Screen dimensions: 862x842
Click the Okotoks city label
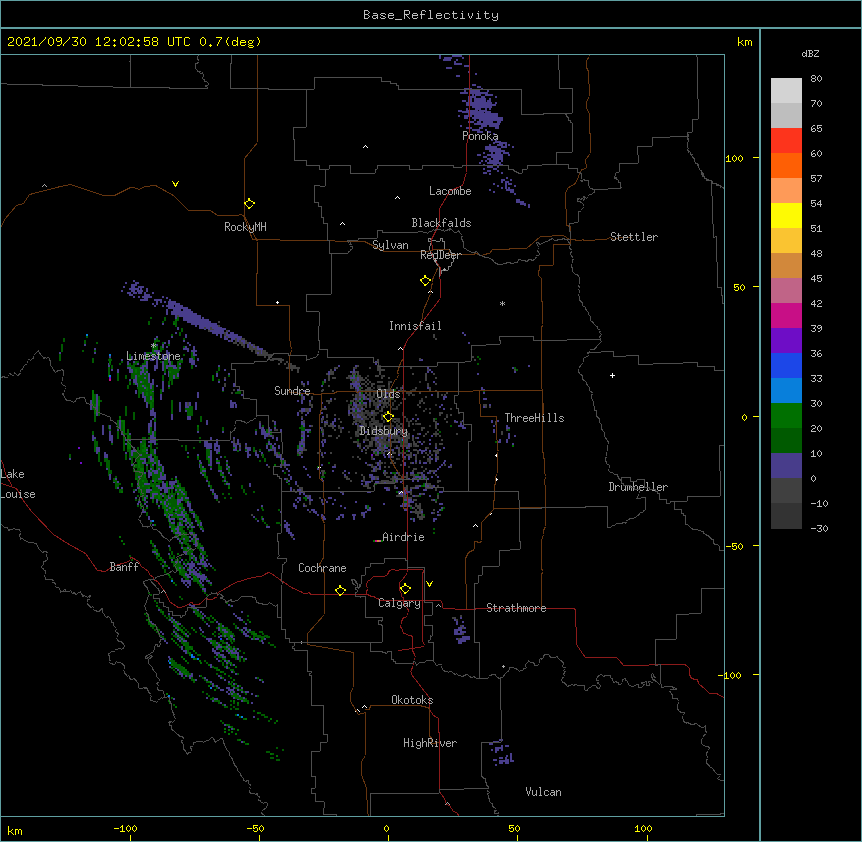pyautogui.click(x=412, y=700)
